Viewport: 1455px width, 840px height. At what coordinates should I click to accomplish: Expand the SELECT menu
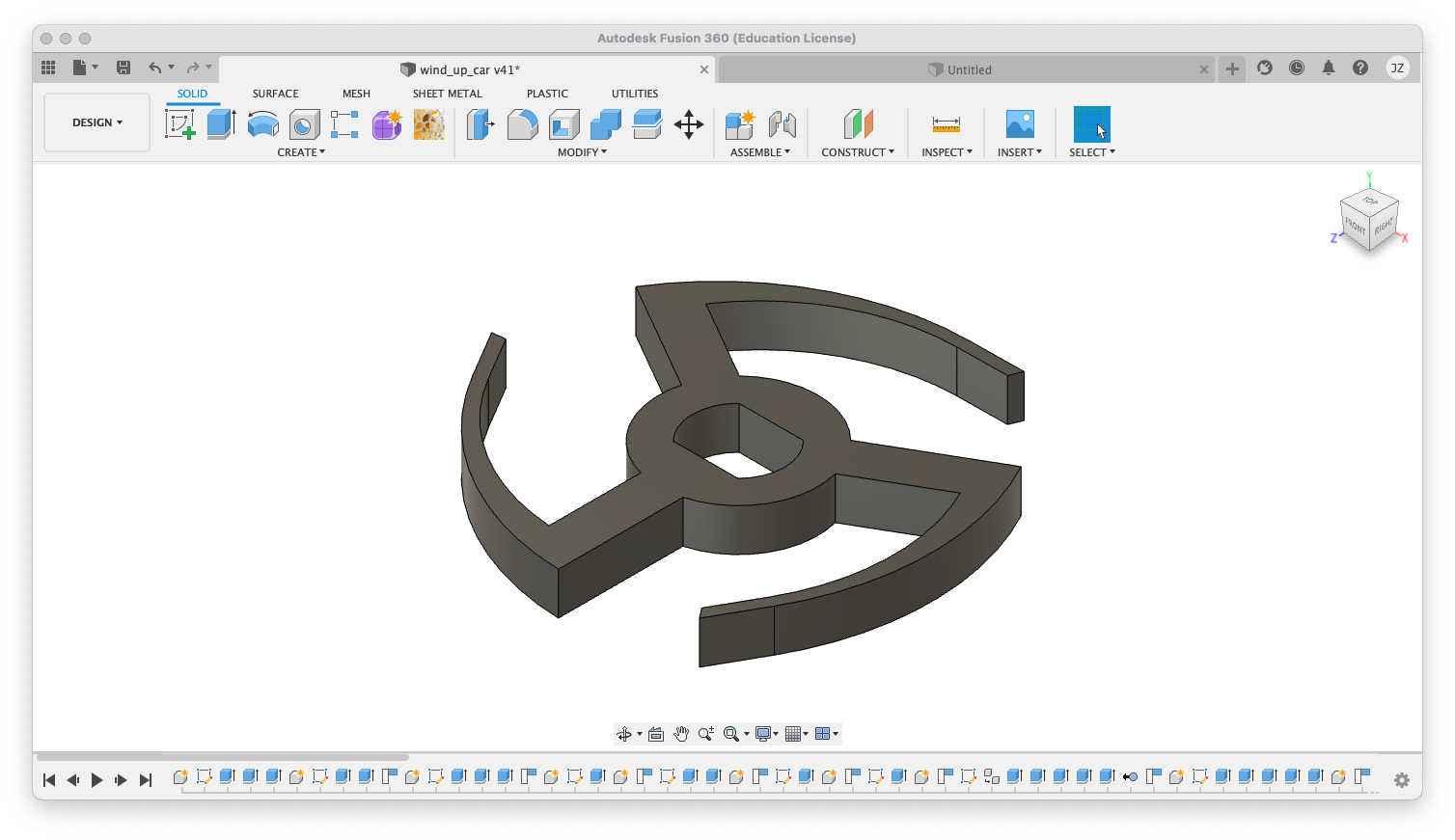click(x=1092, y=152)
